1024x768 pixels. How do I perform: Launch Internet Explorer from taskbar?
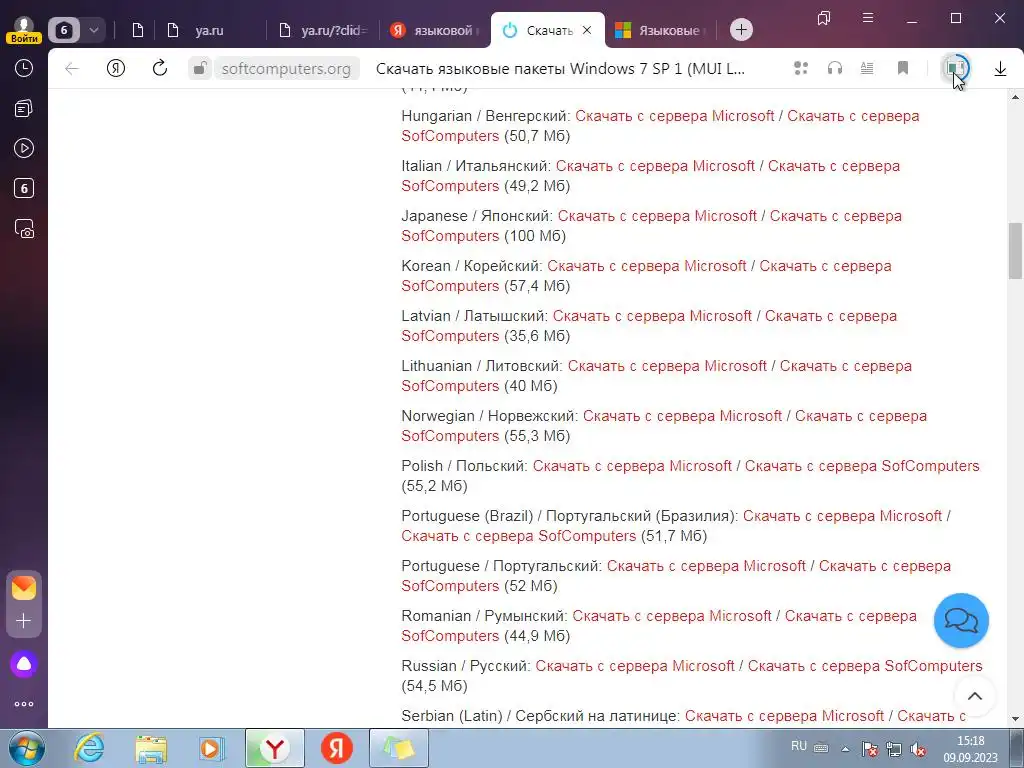pos(89,748)
